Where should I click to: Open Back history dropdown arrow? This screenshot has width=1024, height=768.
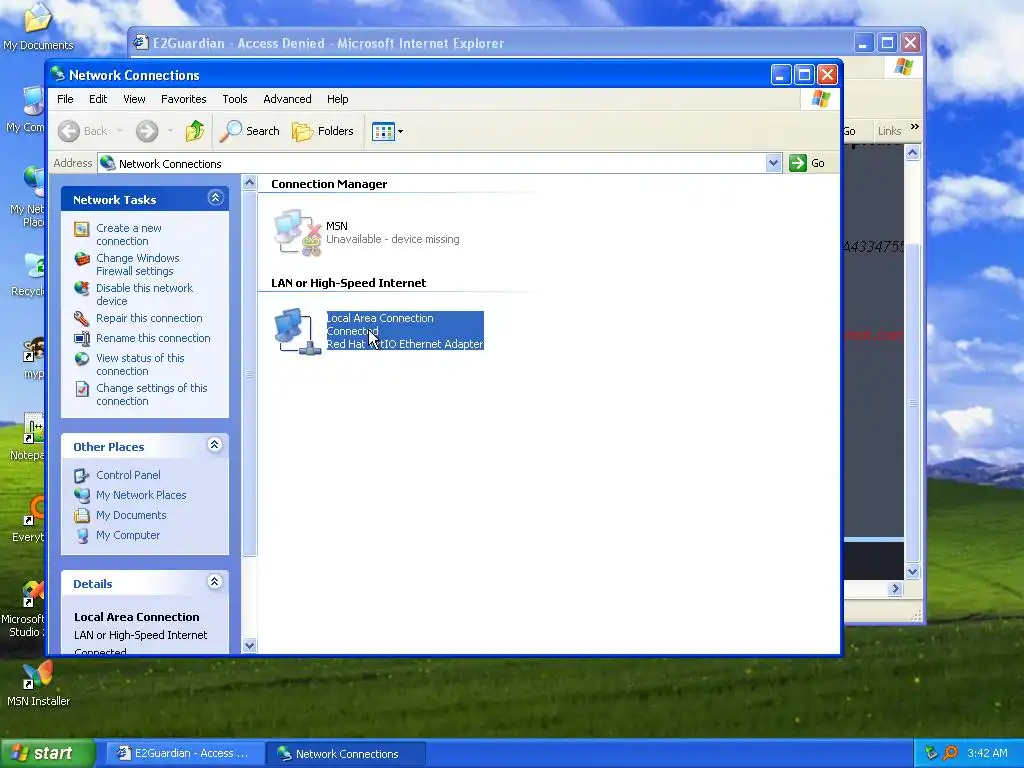pyautogui.click(x=120, y=131)
